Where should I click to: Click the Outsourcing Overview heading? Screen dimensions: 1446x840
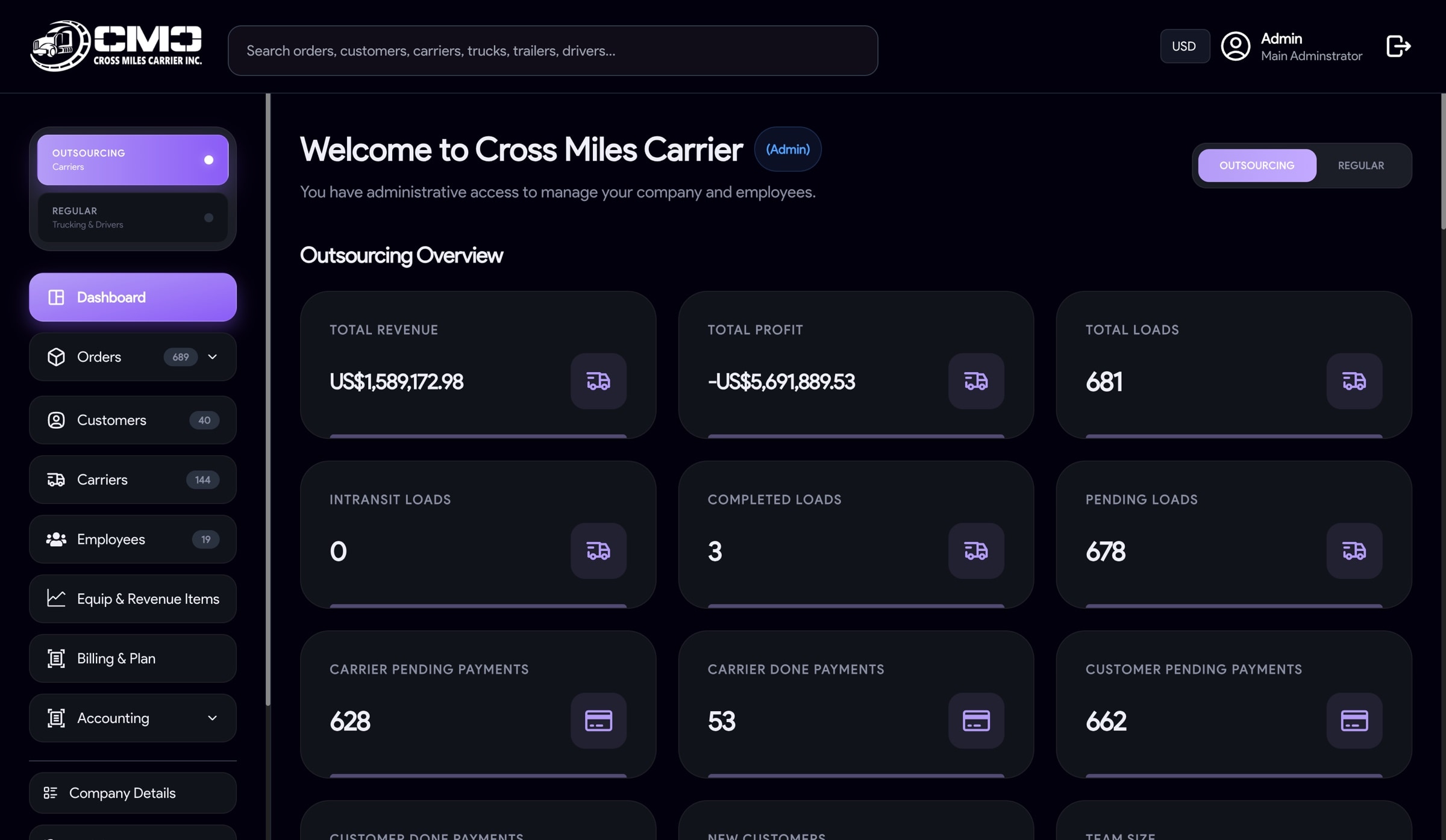[401, 255]
